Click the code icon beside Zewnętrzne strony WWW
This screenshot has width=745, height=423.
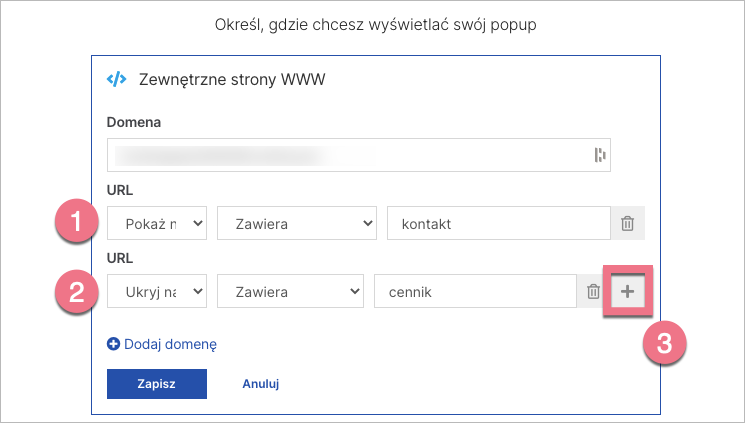[116, 80]
